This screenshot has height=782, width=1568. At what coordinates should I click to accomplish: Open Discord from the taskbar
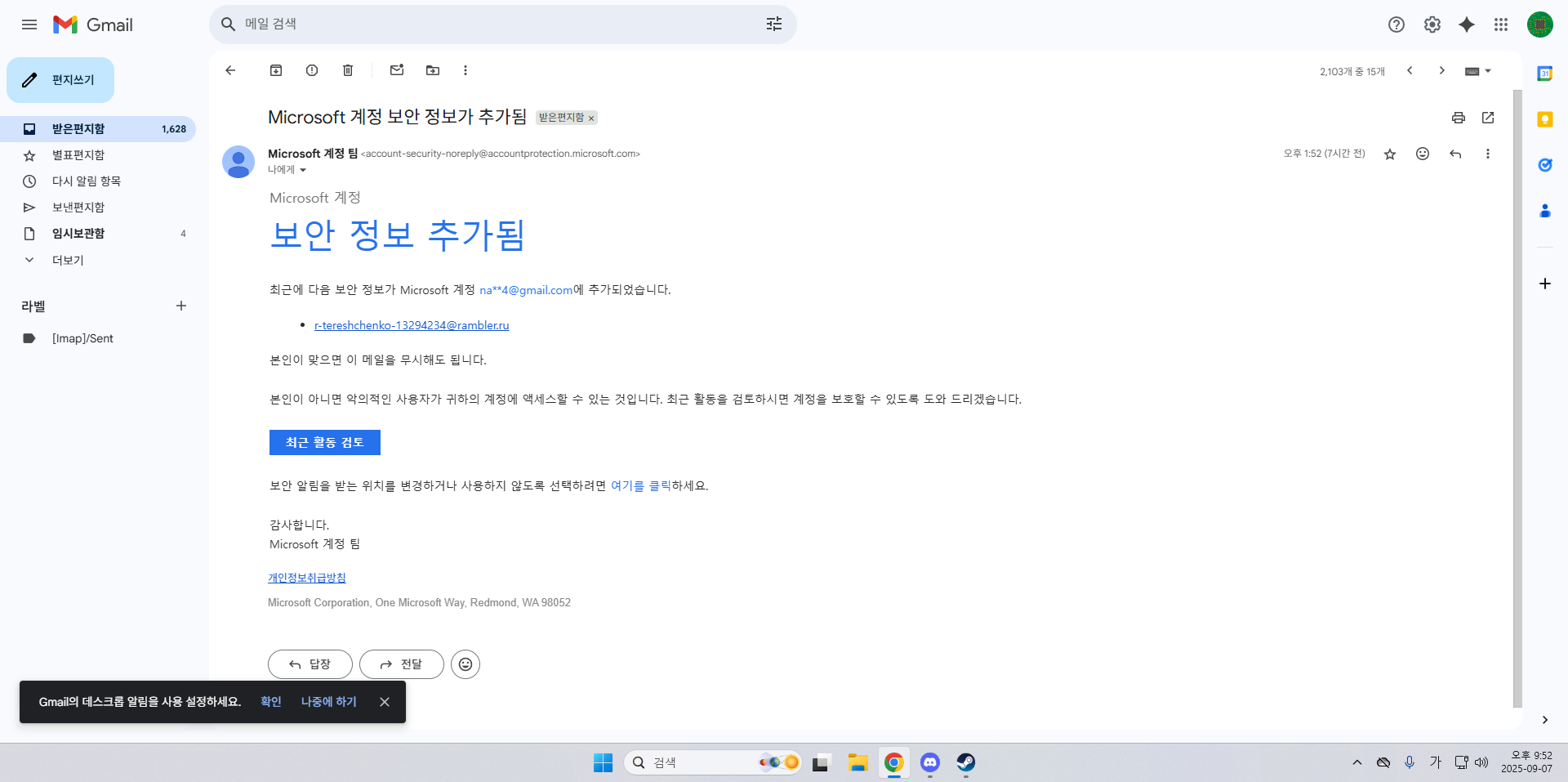[x=930, y=762]
